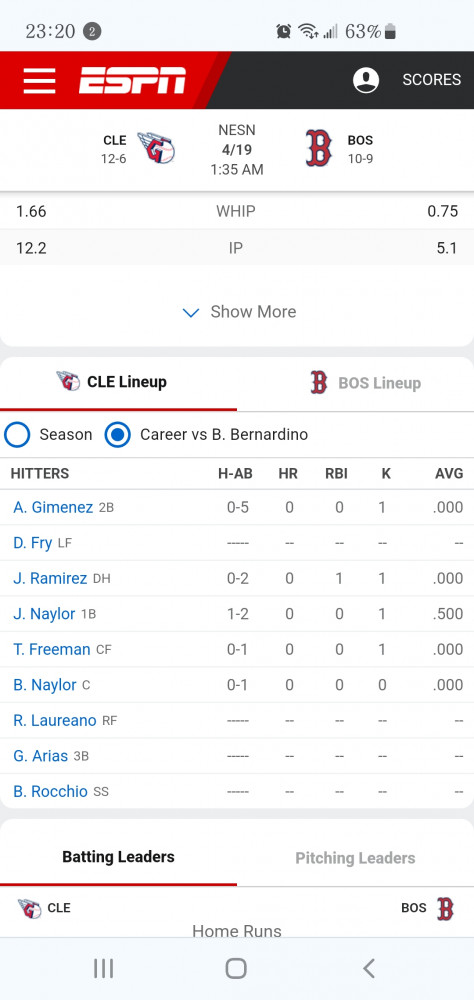Open the ESPN hamburger menu
Viewport: 474px width, 1000px height.
point(40,80)
